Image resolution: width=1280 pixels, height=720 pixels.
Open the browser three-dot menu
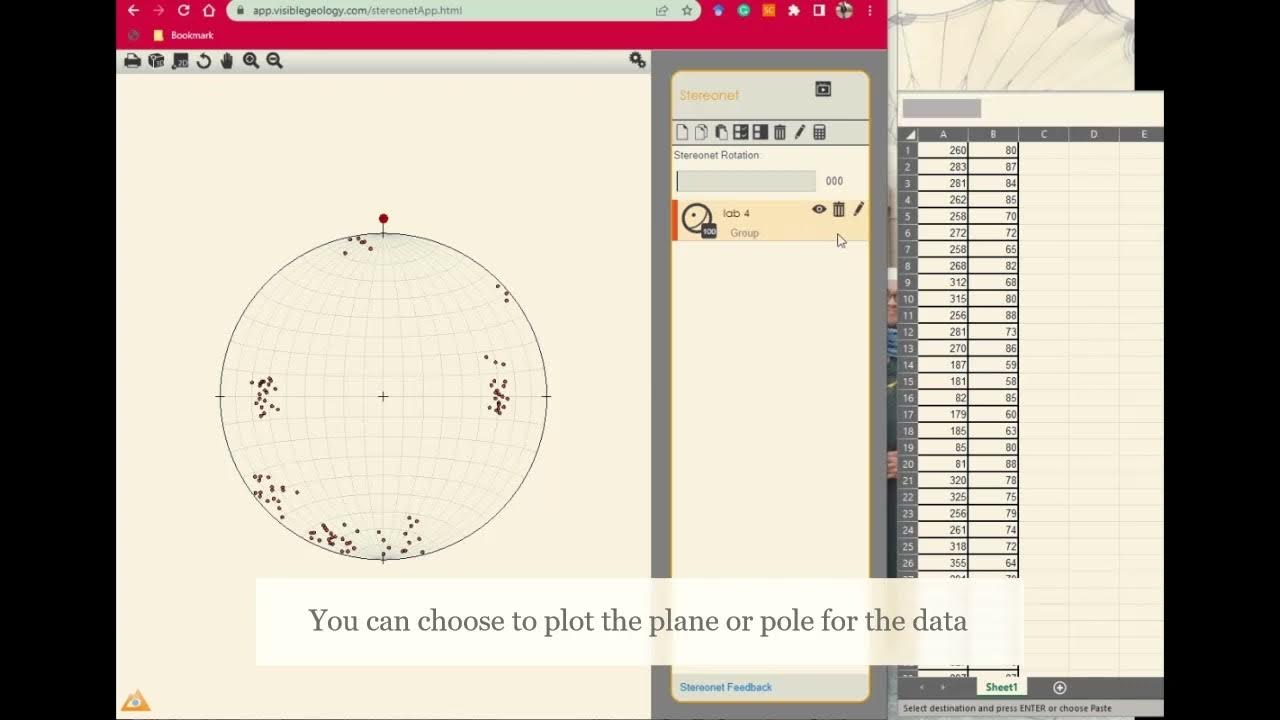coord(870,10)
